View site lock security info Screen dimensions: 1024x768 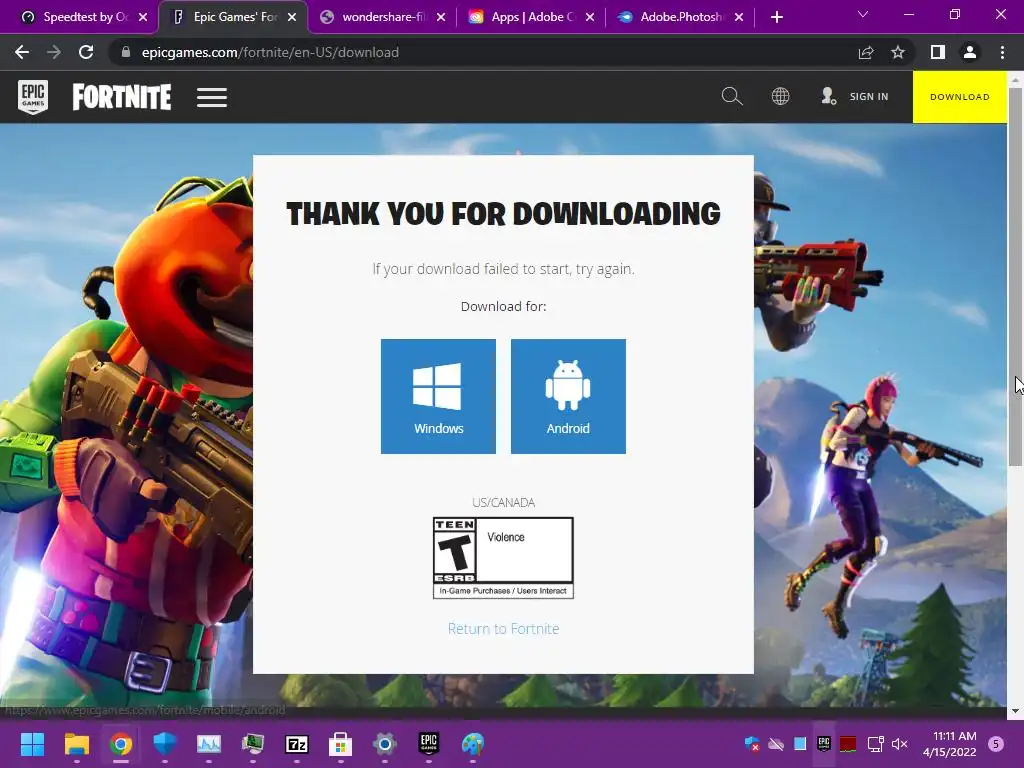click(126, 52)
